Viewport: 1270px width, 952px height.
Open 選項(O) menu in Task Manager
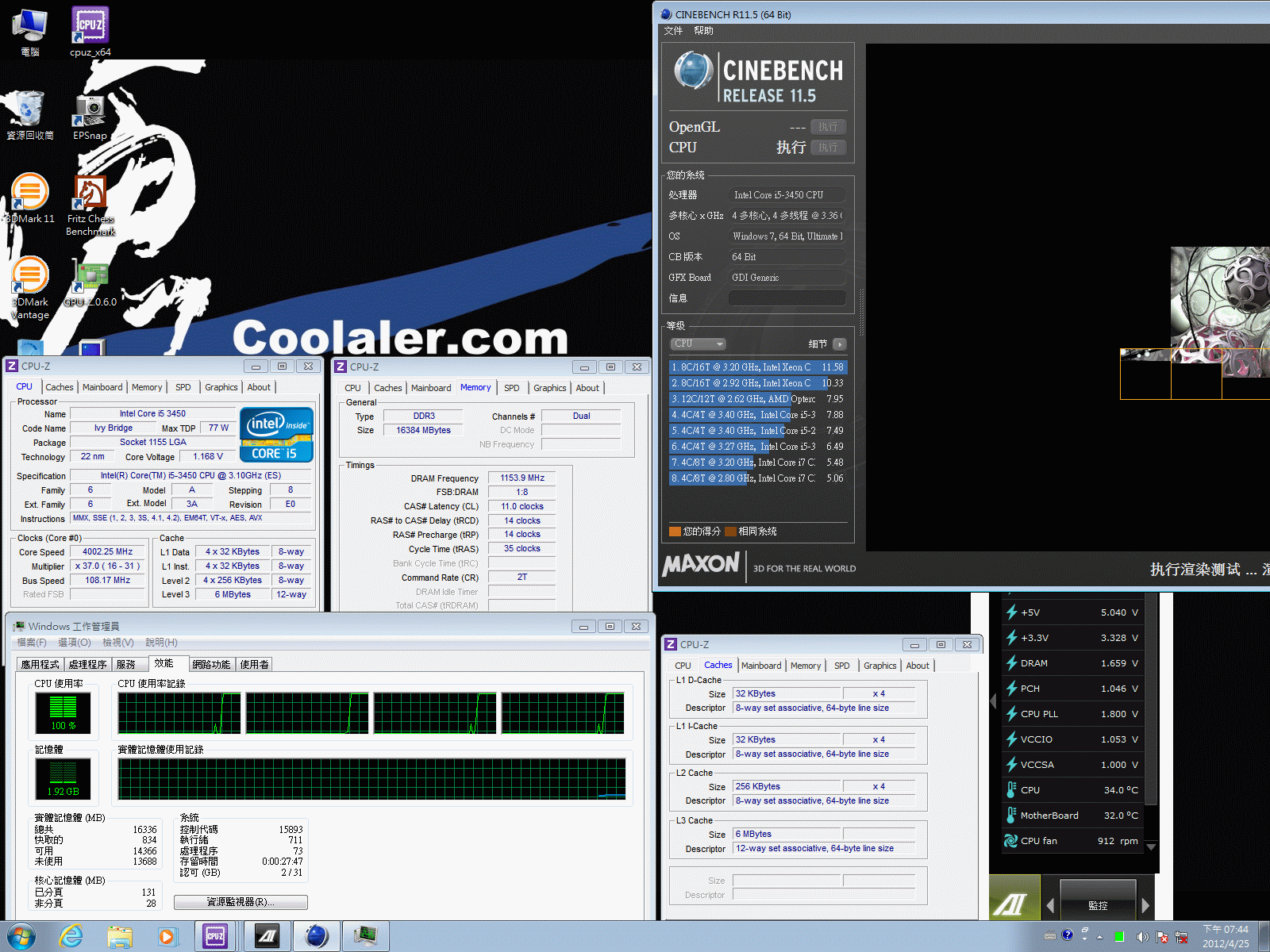(75, 643)
